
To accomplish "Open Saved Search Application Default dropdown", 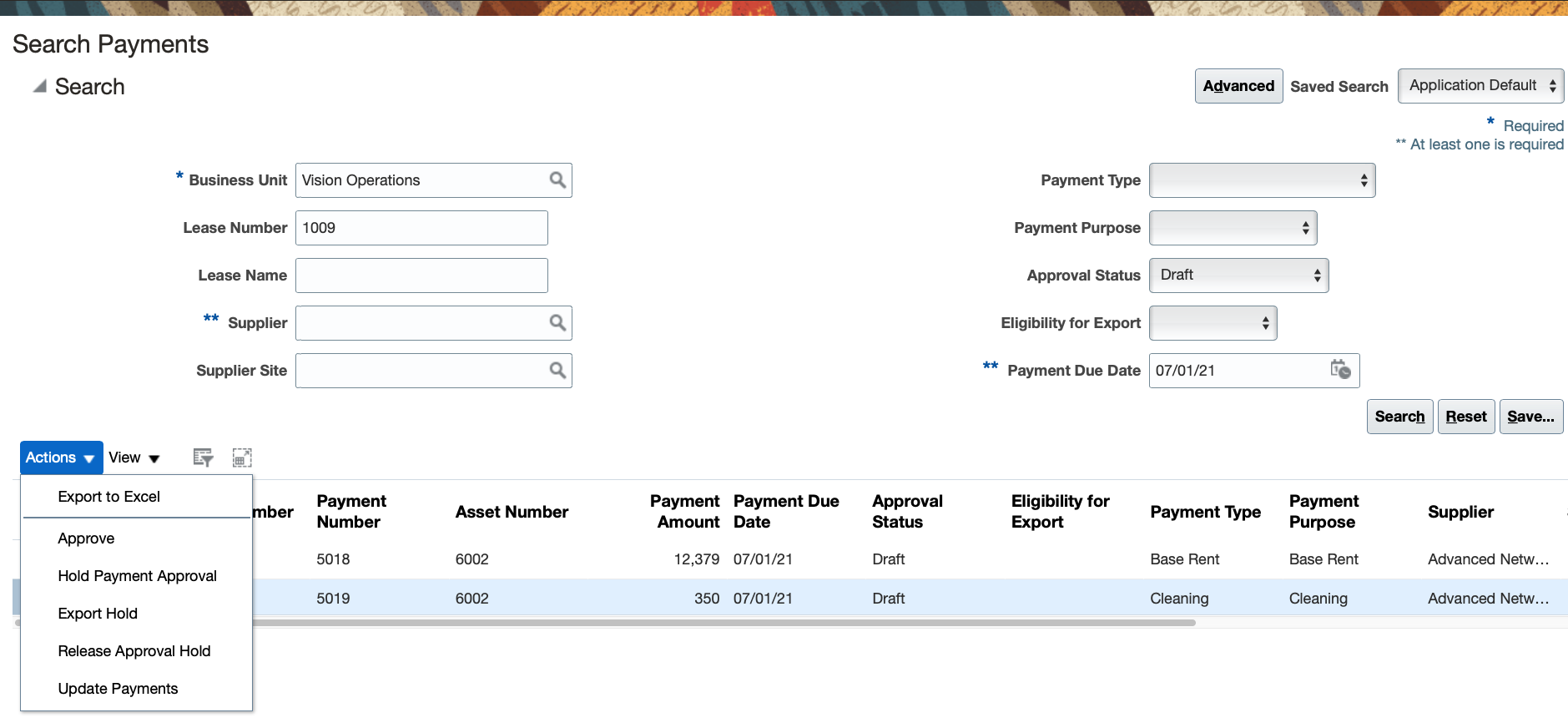I will (1480, 86).
